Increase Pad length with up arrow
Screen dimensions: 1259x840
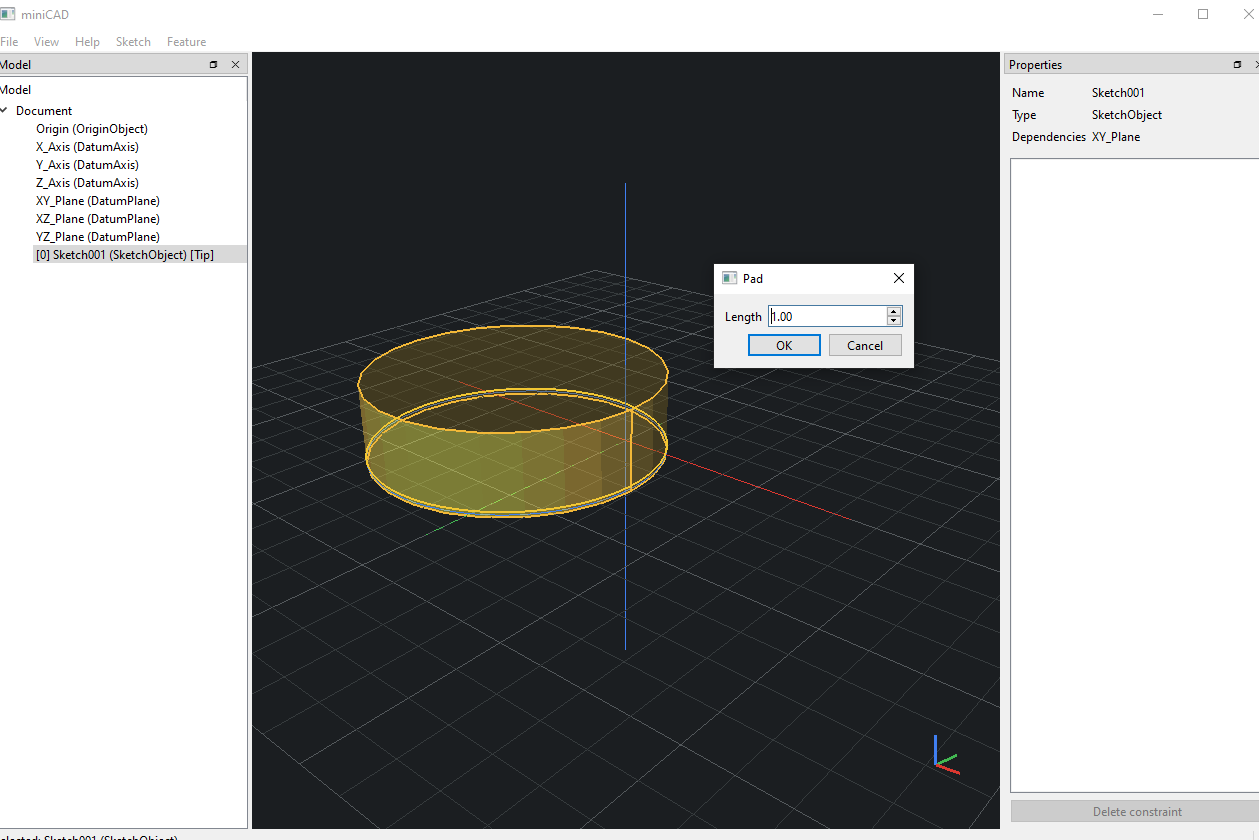tap(894, 311)
